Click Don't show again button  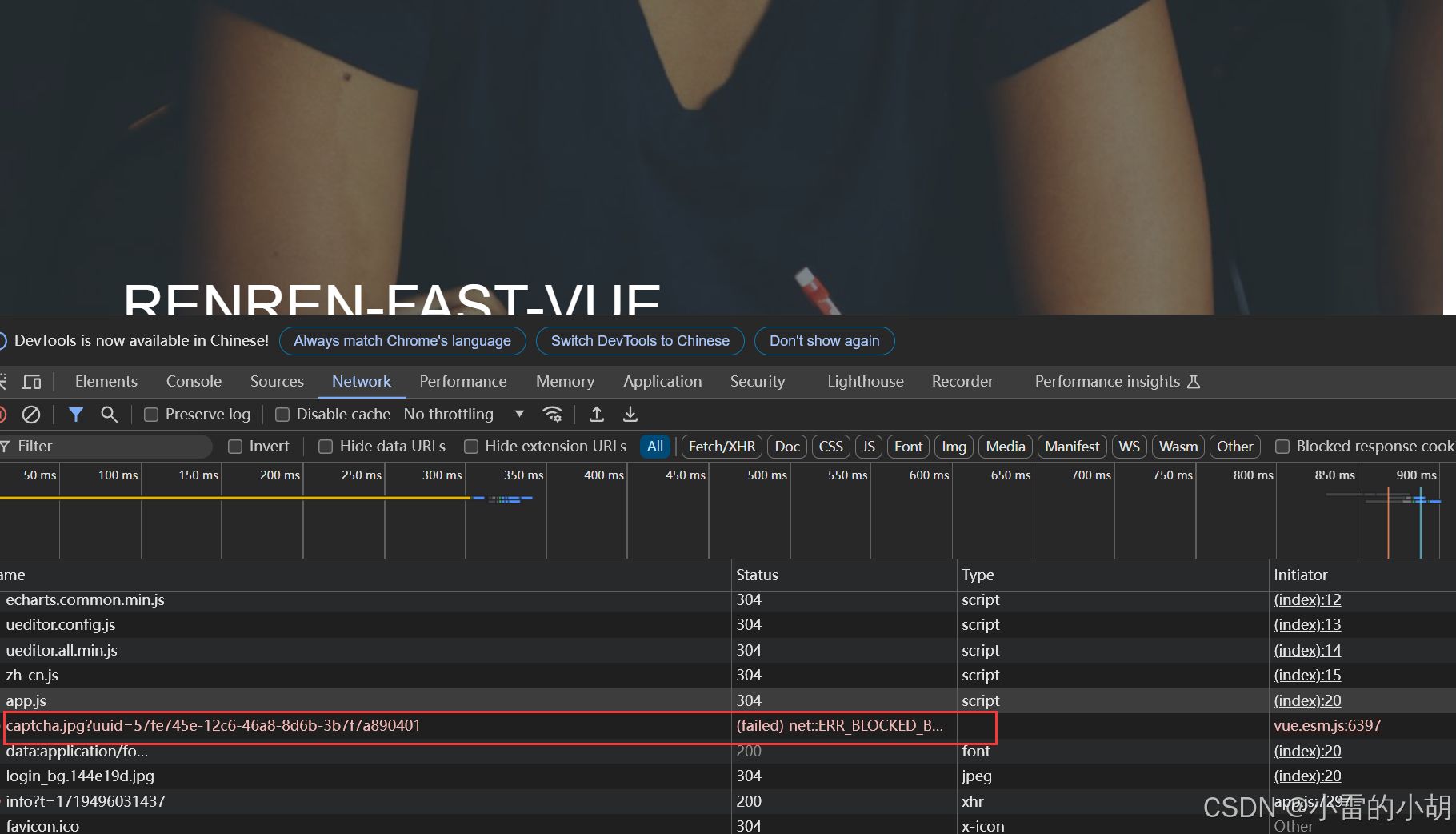coord(824,341)
